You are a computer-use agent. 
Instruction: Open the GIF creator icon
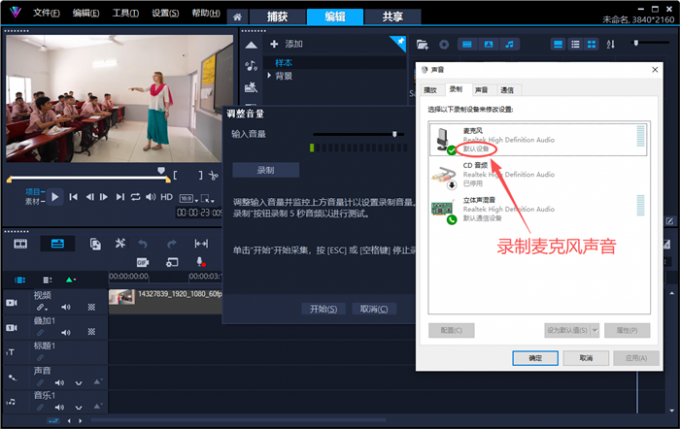coord(142,262)
